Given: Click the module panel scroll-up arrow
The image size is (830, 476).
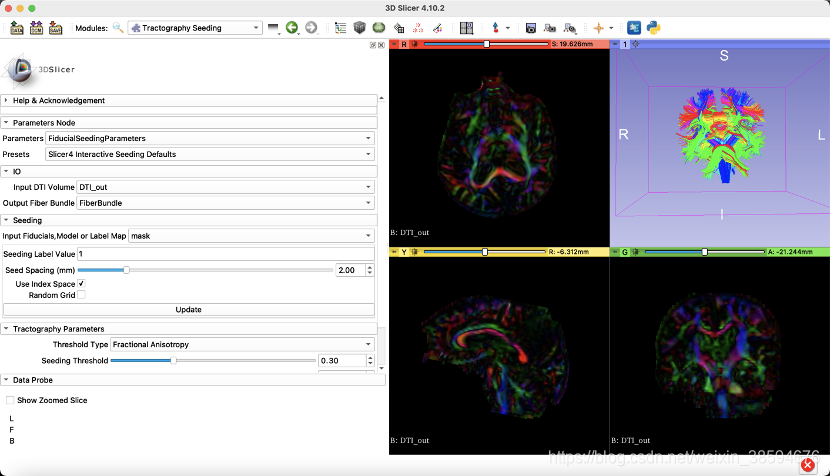Looking at the screenshot, I should point(382,98).
